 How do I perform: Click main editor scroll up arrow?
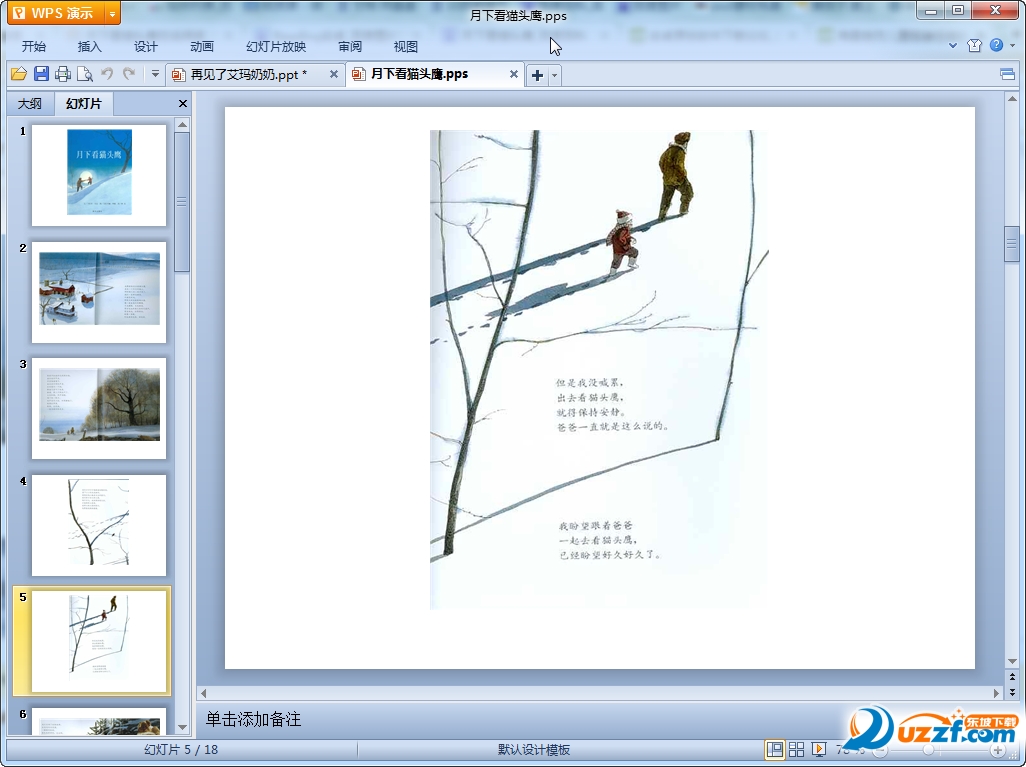(1012, 99)
